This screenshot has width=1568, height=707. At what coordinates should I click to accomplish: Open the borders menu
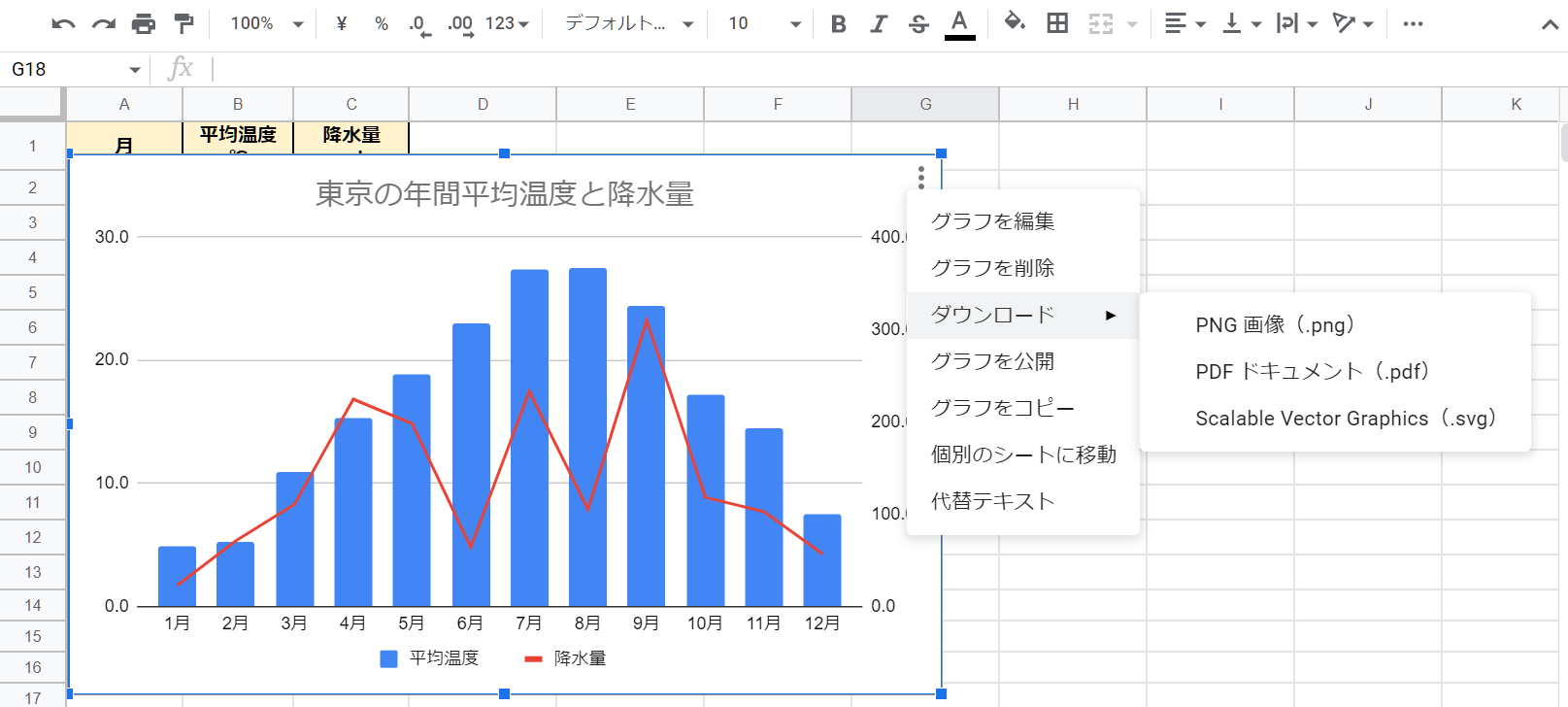(x=1057, y=23)
